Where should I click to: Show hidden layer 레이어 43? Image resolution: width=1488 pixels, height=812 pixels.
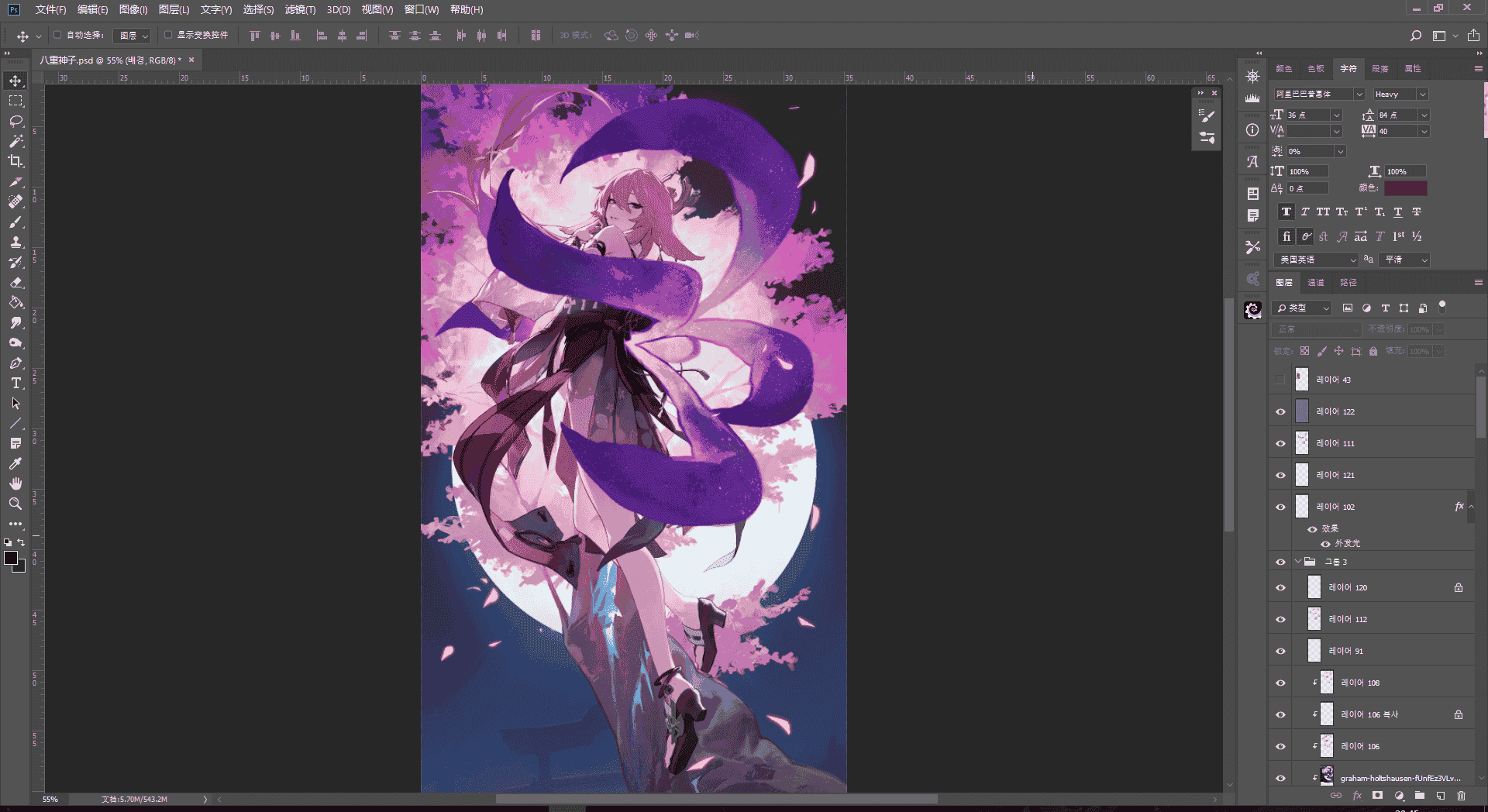(x=1280, y=380)
